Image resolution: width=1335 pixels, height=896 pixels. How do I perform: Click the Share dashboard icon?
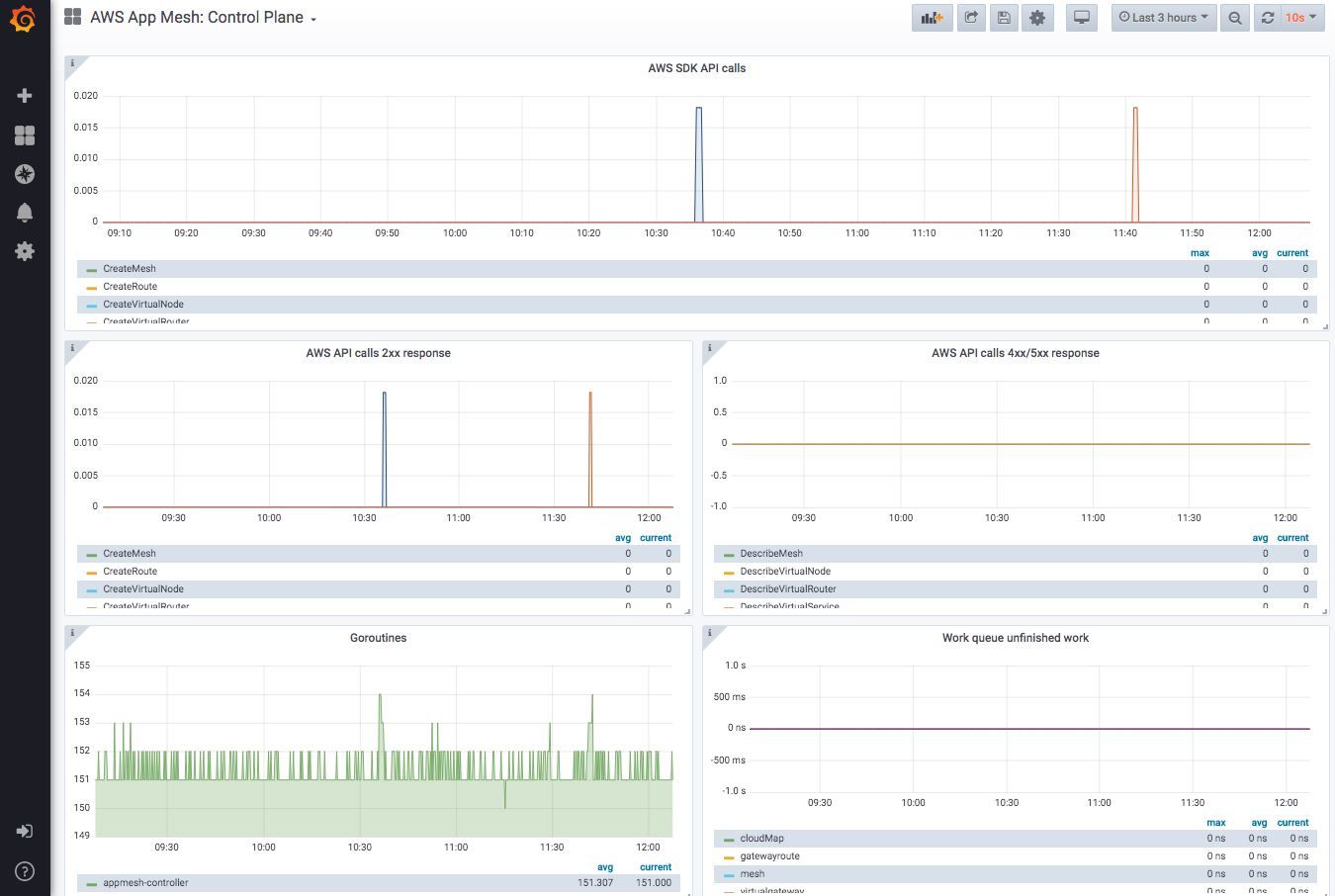click(x=971, y=18)
